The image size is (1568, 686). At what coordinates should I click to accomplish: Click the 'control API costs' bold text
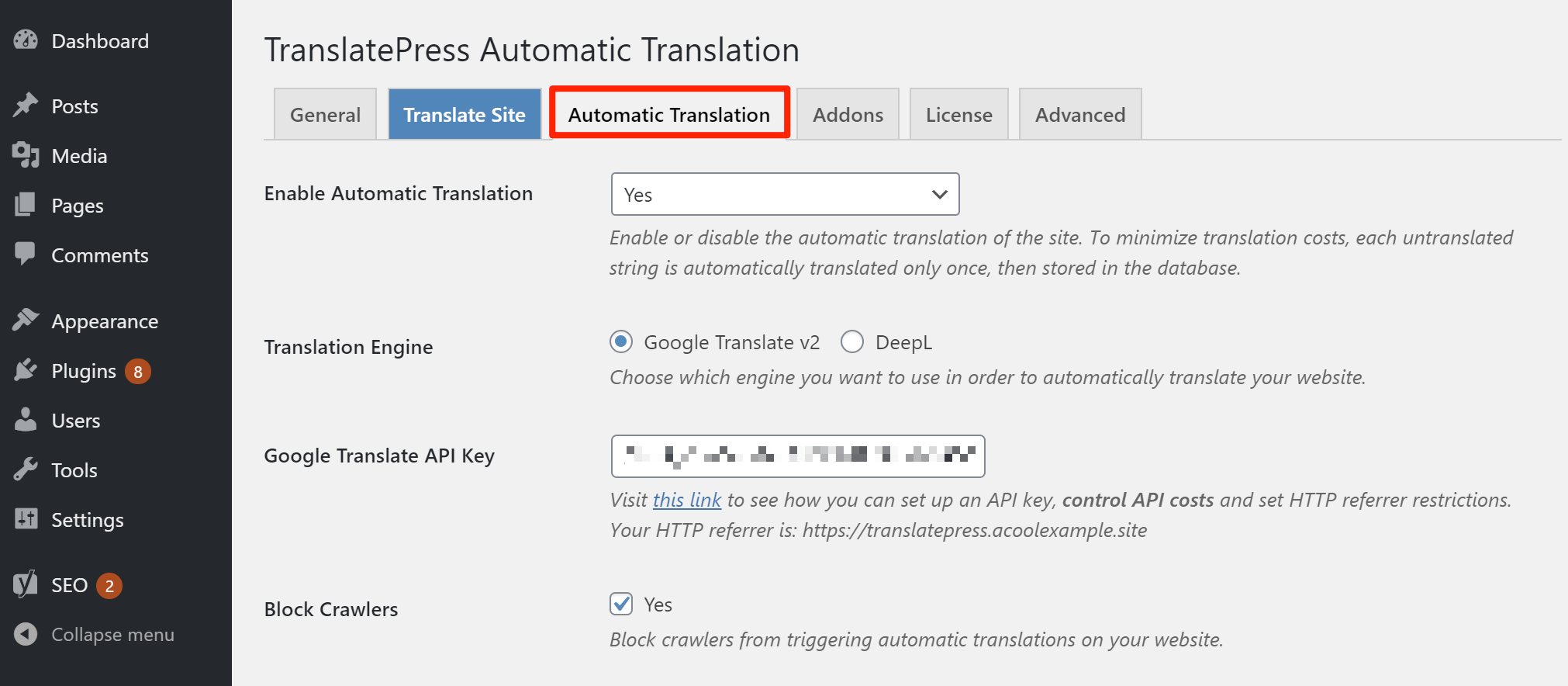(1138, 500)
